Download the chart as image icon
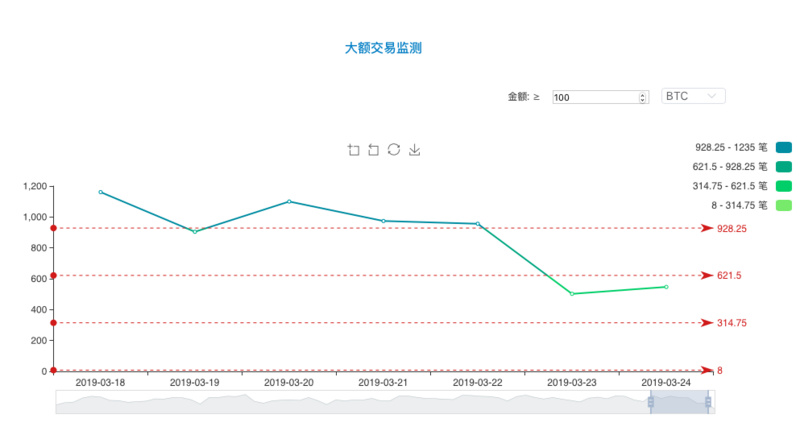This screenshot has width=800, height=431. point(415,149)
